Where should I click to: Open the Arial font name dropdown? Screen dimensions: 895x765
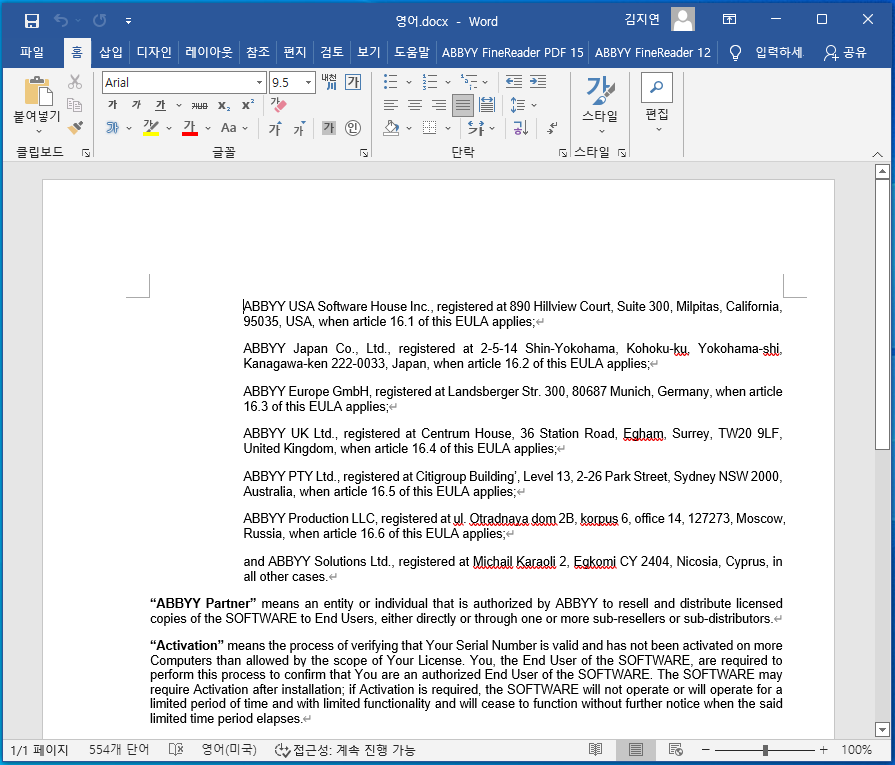(260, 83)
